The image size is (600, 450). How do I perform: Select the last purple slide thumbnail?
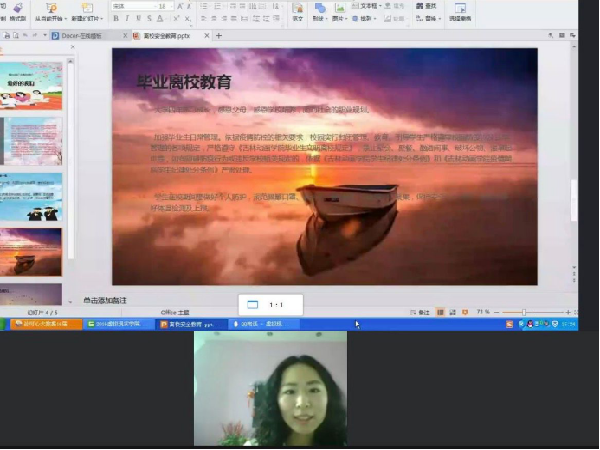(x=31, y=294)
